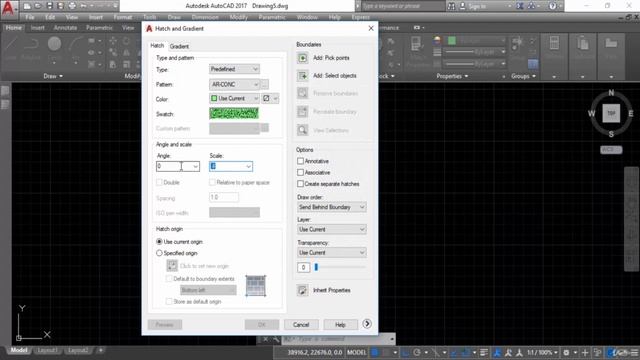Screen dimensions: 640x360
Task: Click the customization menu icon in status bar
Action: (634, 352)
